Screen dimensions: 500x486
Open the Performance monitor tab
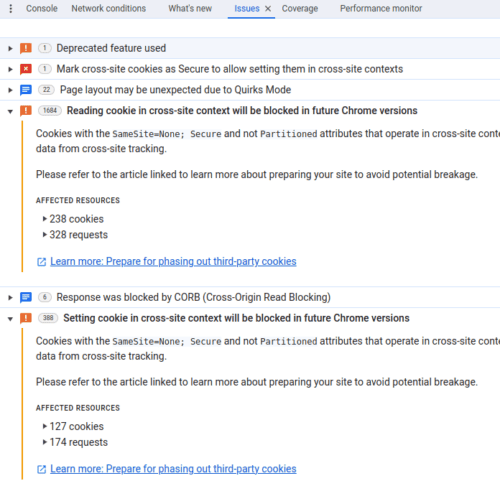(381, 8)
